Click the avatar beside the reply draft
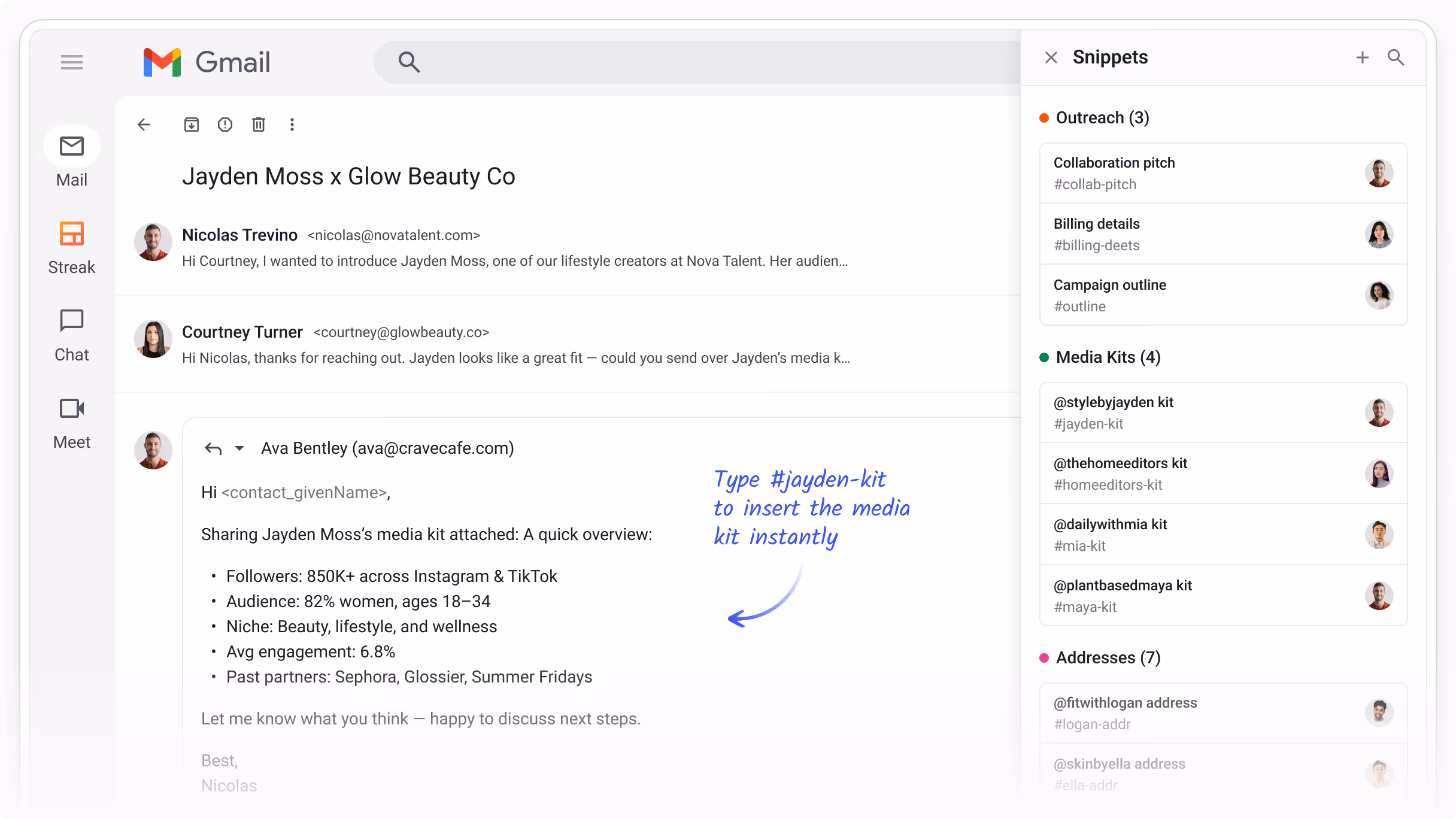The image size is (1456, 819). [x=153, y=450]
